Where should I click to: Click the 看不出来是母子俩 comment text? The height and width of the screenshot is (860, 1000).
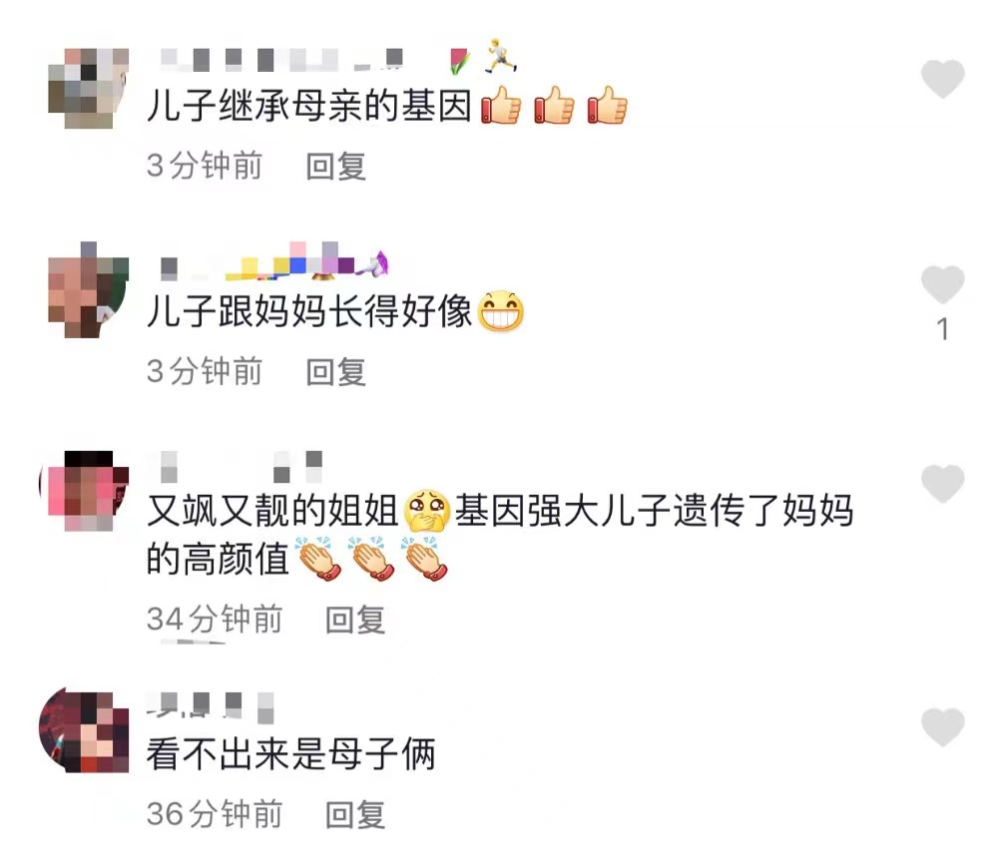pos(291,753)
